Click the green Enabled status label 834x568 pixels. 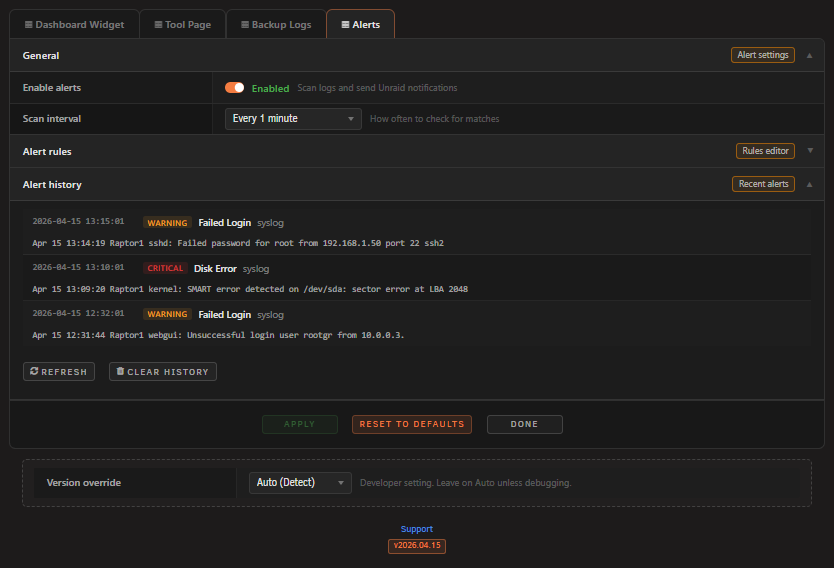[x=270, y=88]
